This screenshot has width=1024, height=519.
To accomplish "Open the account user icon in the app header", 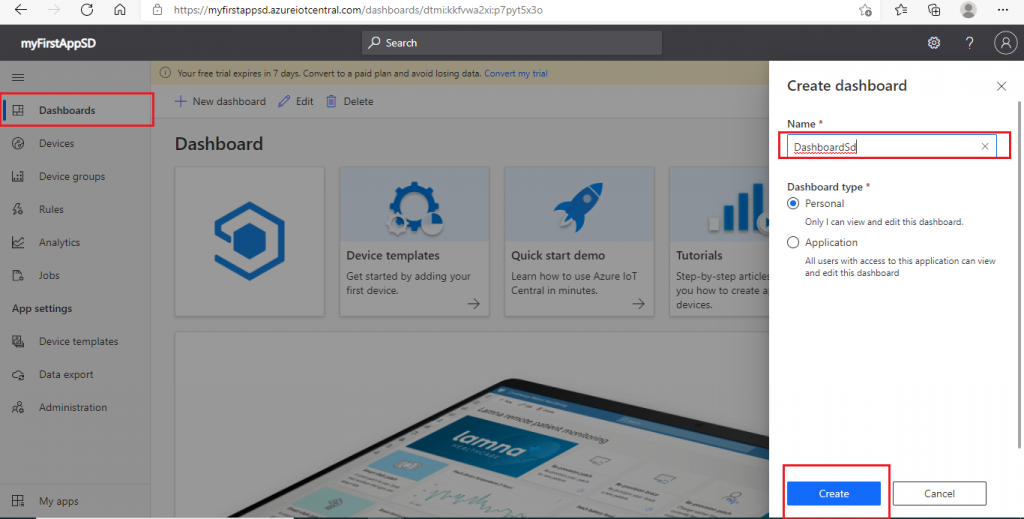I will tap(1006, 43).
